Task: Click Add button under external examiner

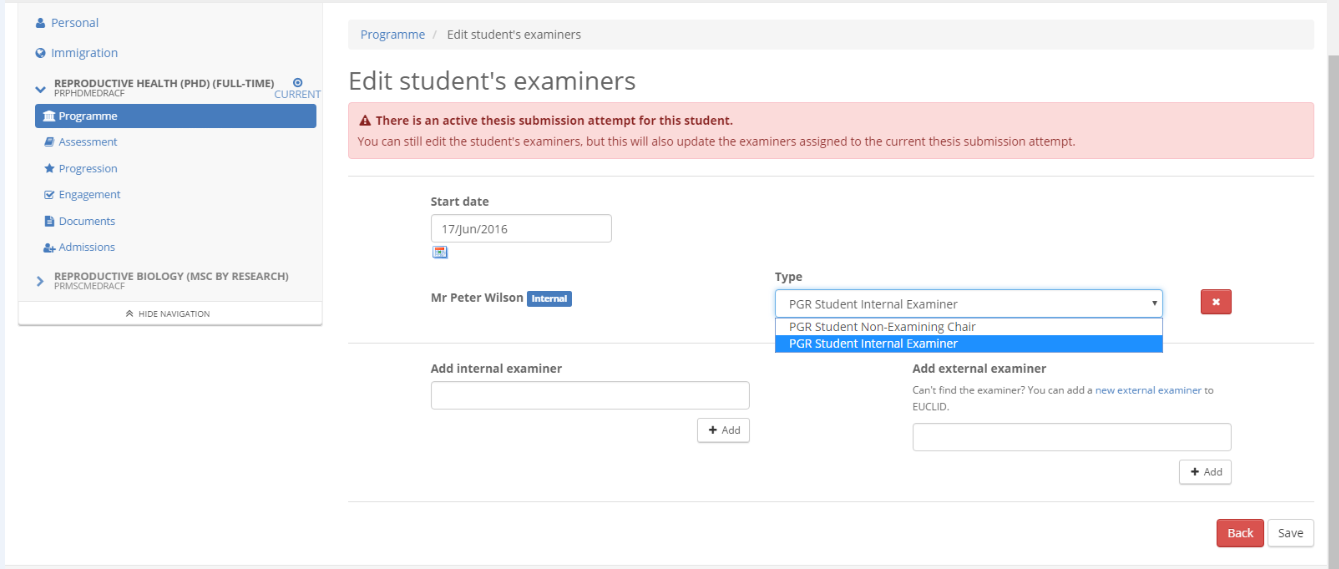Action: [x=1205, y=472]
